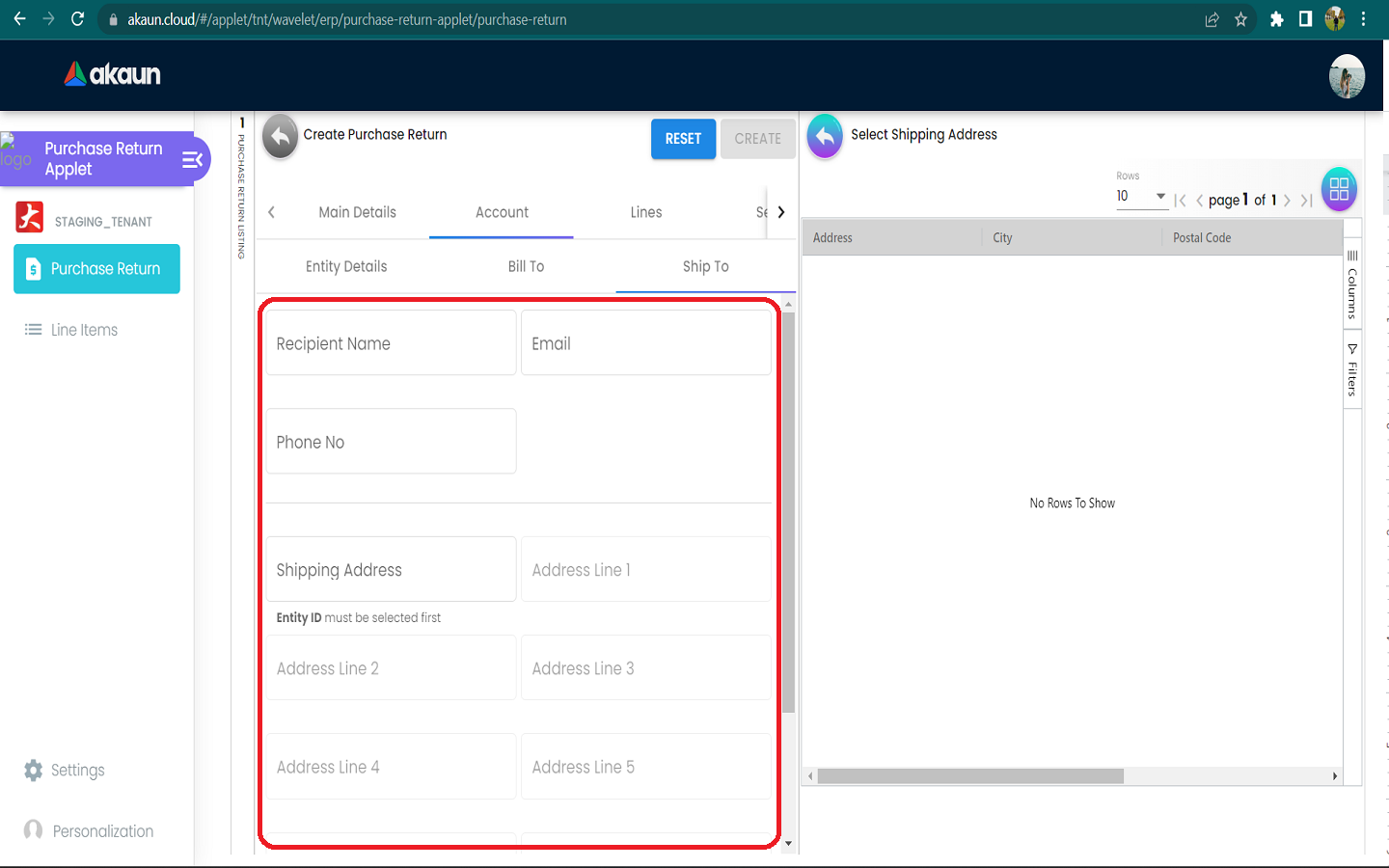
Task: Open Personalization in the sidebar
Action: click(x=102, y=831)
